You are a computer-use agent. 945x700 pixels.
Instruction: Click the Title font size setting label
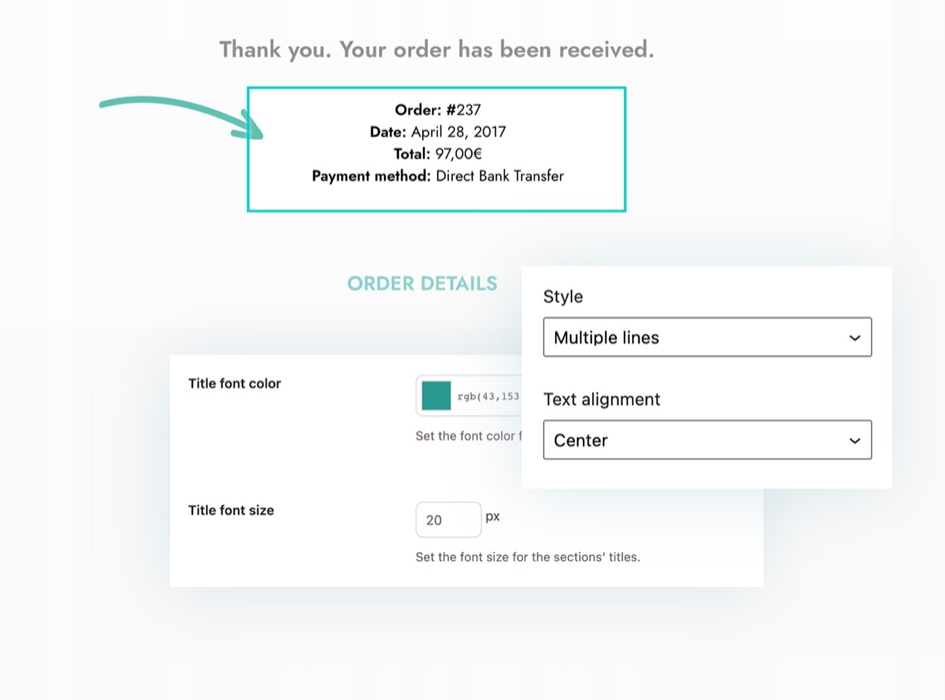(x=231, y=510)
